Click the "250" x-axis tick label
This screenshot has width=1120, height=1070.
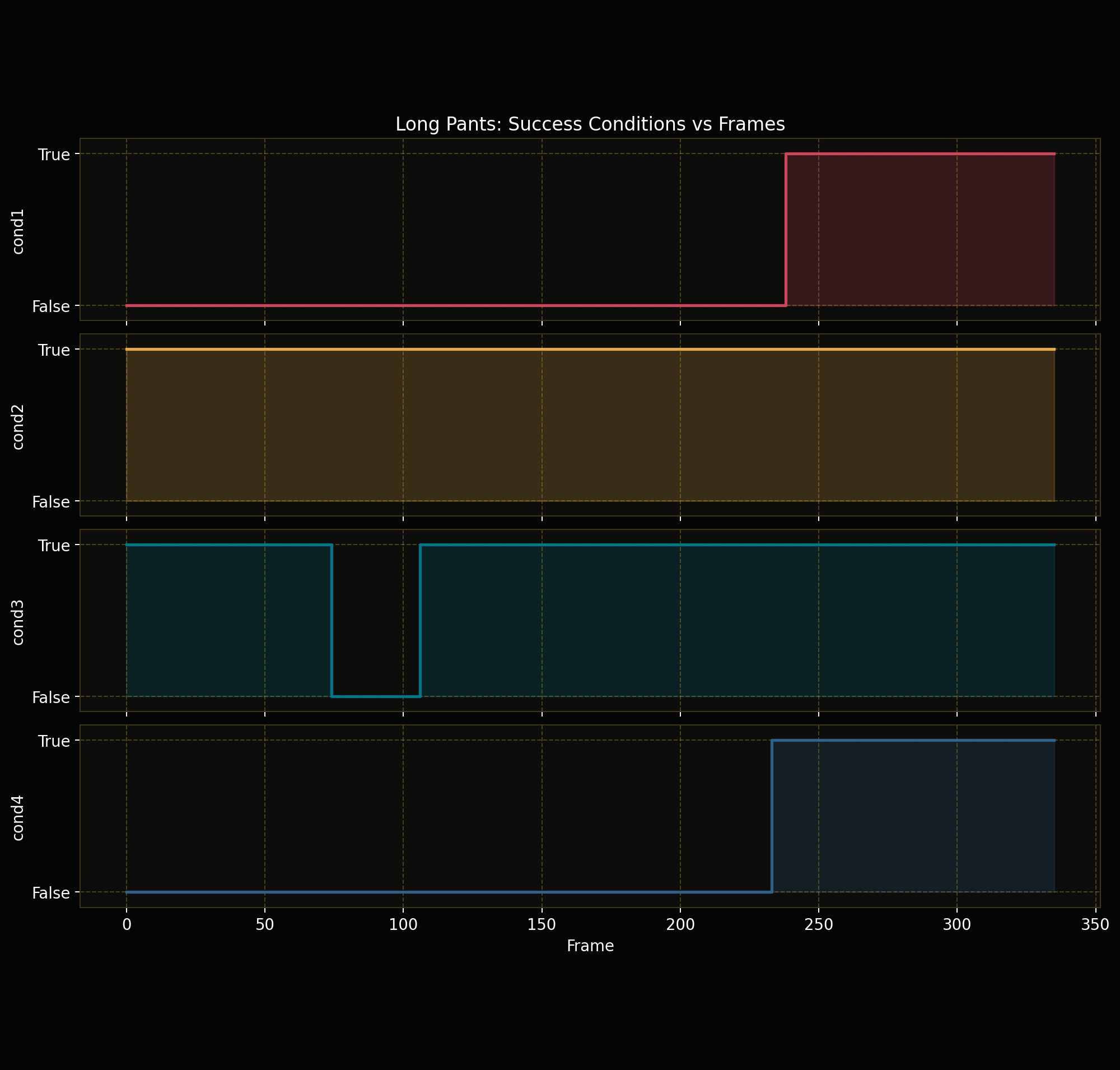[x=819, y=924]
